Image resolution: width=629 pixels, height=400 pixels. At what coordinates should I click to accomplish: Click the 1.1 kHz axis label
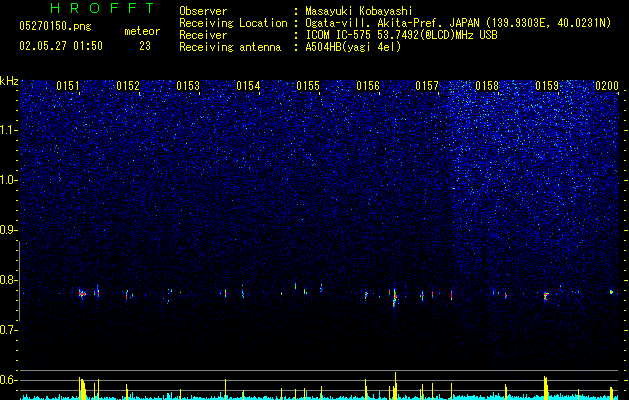pyautogui.click(x=8, y=130)
